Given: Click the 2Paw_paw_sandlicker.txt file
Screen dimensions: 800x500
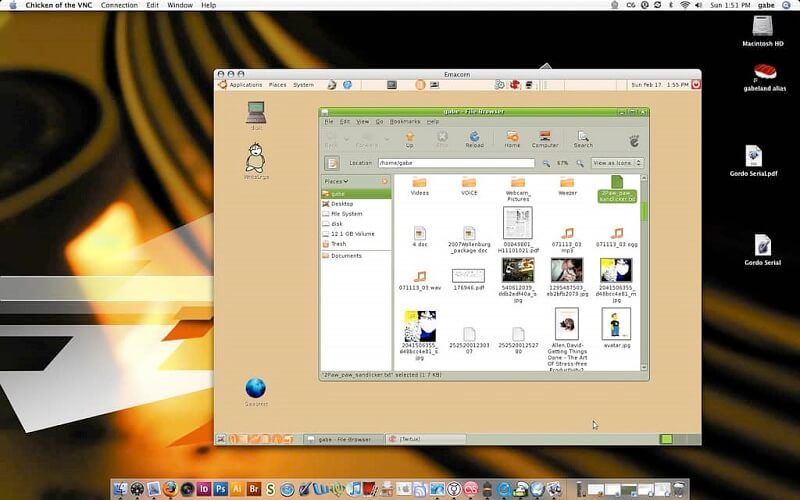Looking at the screenshot, I should (617, 189).
